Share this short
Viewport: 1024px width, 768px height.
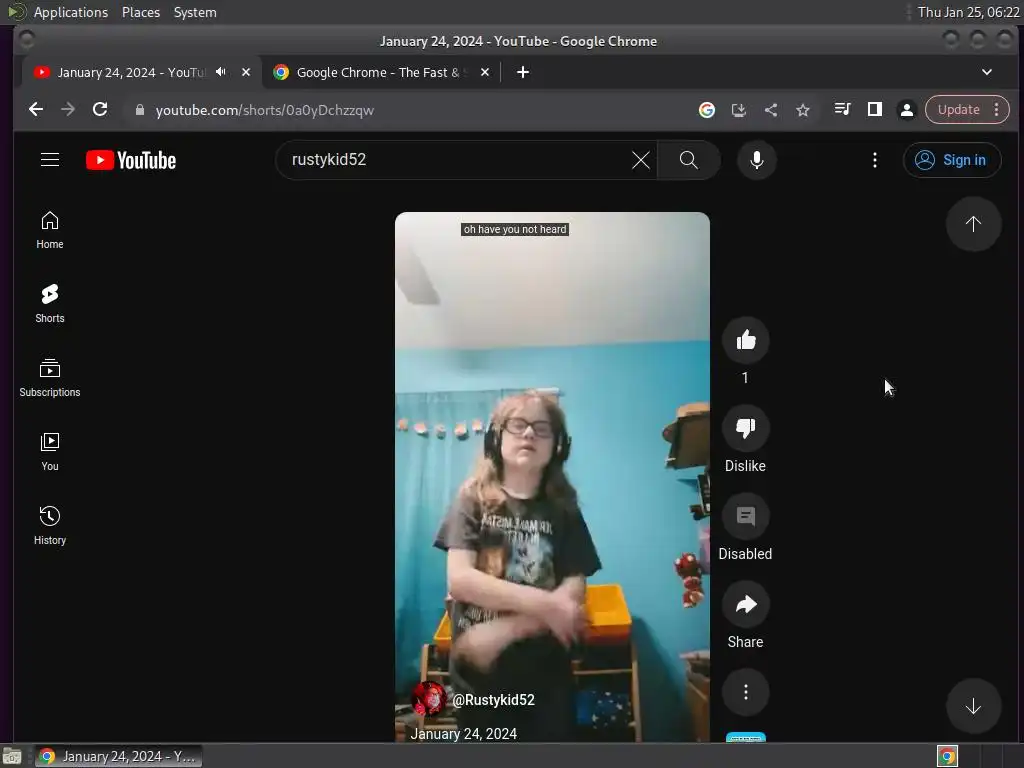pyautogui.click(x=745, y=604)
